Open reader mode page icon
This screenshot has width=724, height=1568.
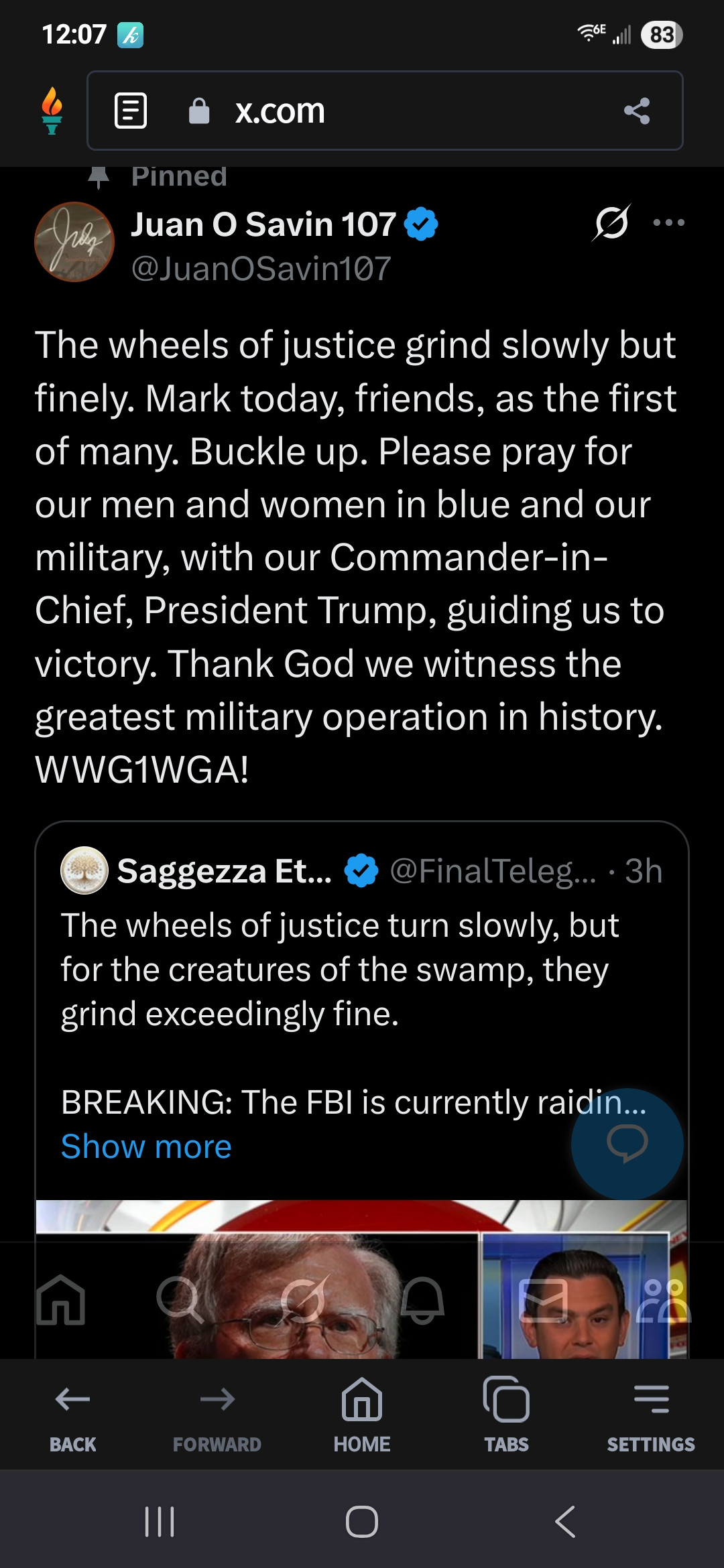[x=131, y=111]
